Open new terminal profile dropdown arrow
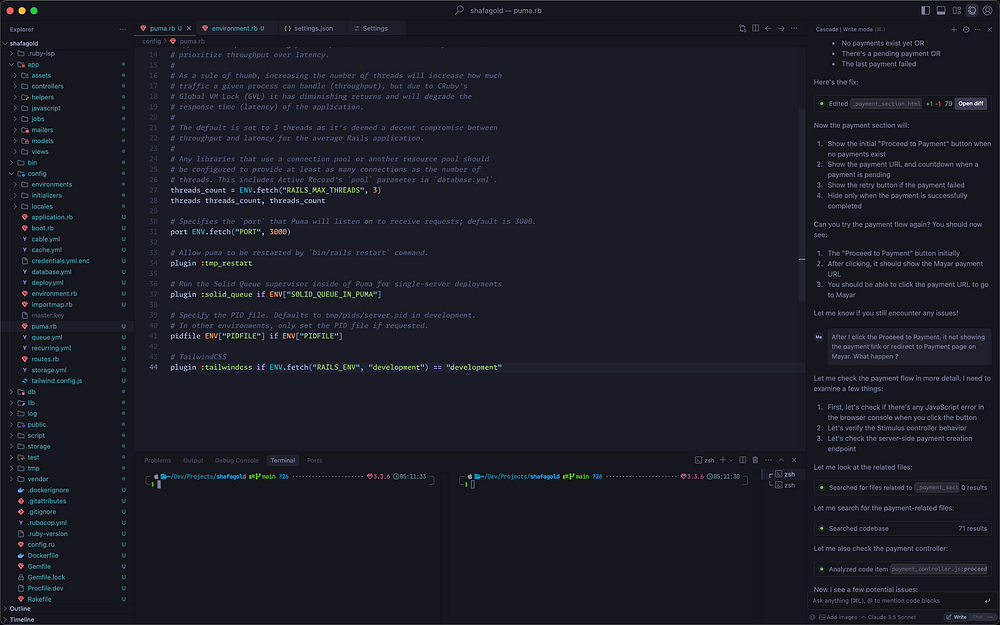This screenshot has height=625, width=1000. (731, 460)
